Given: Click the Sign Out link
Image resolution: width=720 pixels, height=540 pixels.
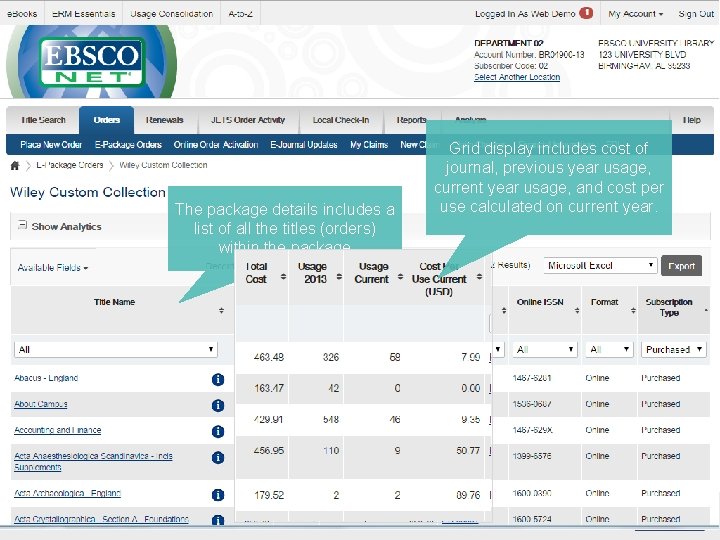Looking at the screenshot, I should [696, 14].
